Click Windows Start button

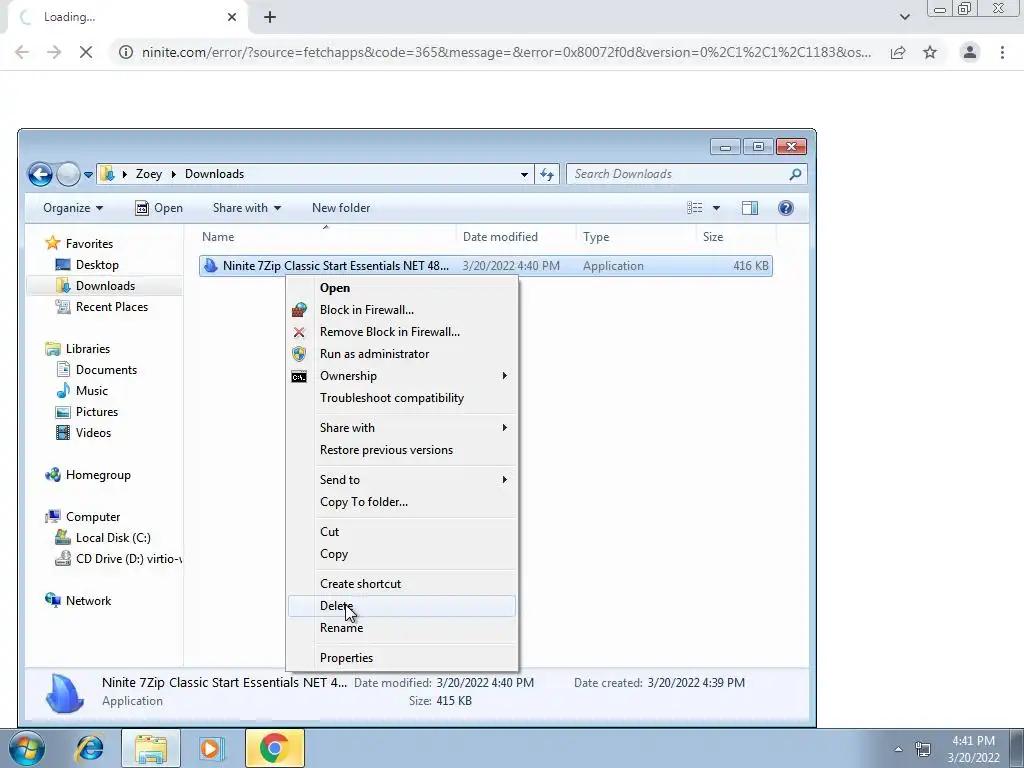point(27,748)
